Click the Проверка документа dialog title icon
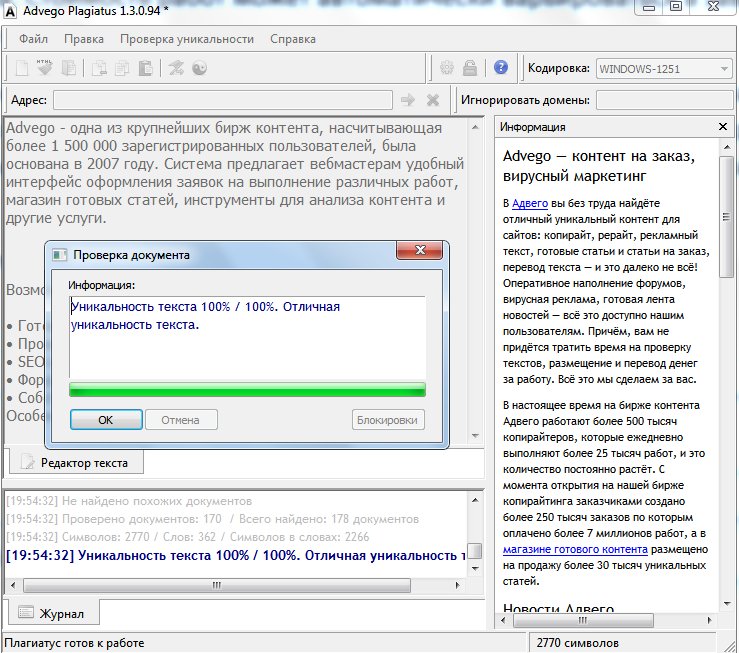The height and width of the screenshot is (653, 739). [59, 255]
